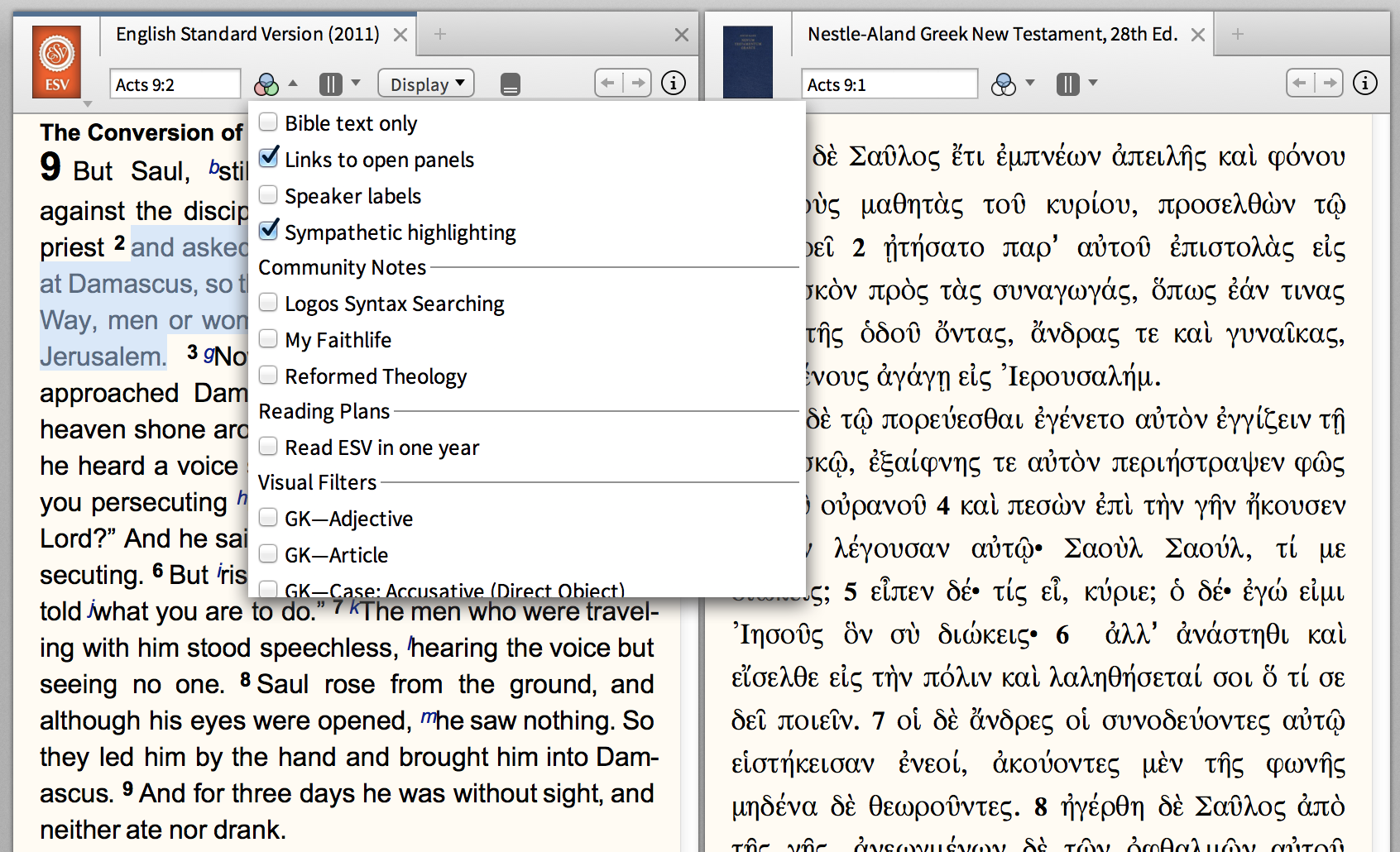Enable Bible text only checkbox
1400x852 pixels.
(268, 122)
